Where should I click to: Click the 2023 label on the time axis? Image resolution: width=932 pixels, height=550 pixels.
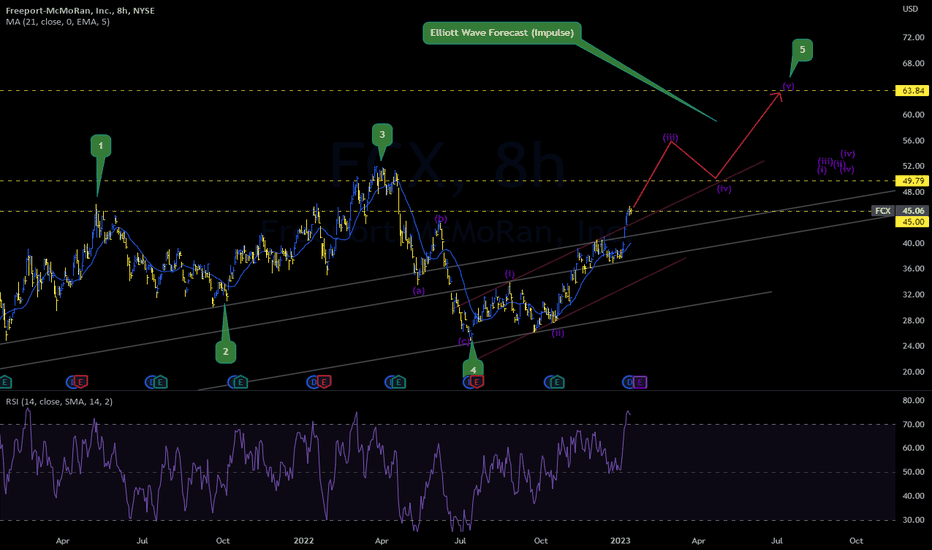pos(620,540)
